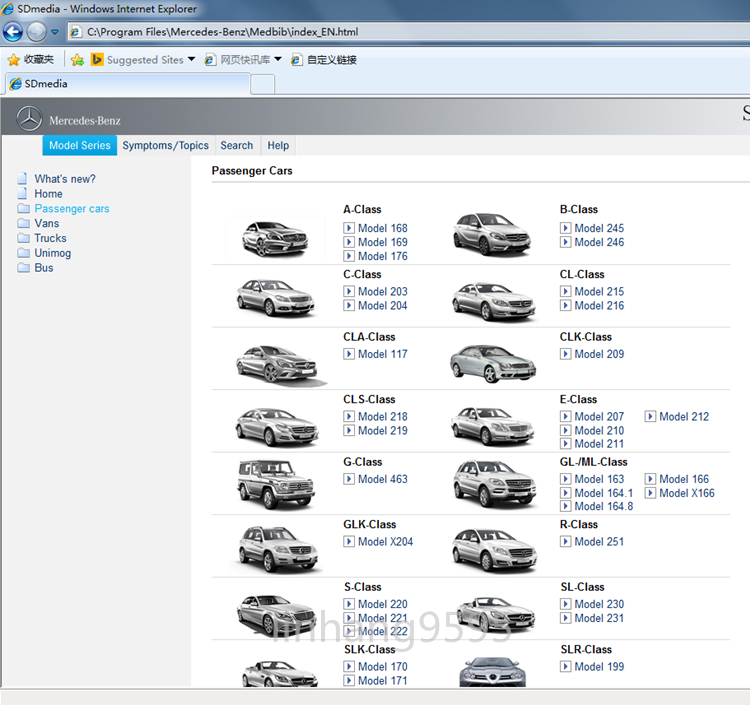Open Model 199 link
Screen dimensions: 750x705
point(599,667)
